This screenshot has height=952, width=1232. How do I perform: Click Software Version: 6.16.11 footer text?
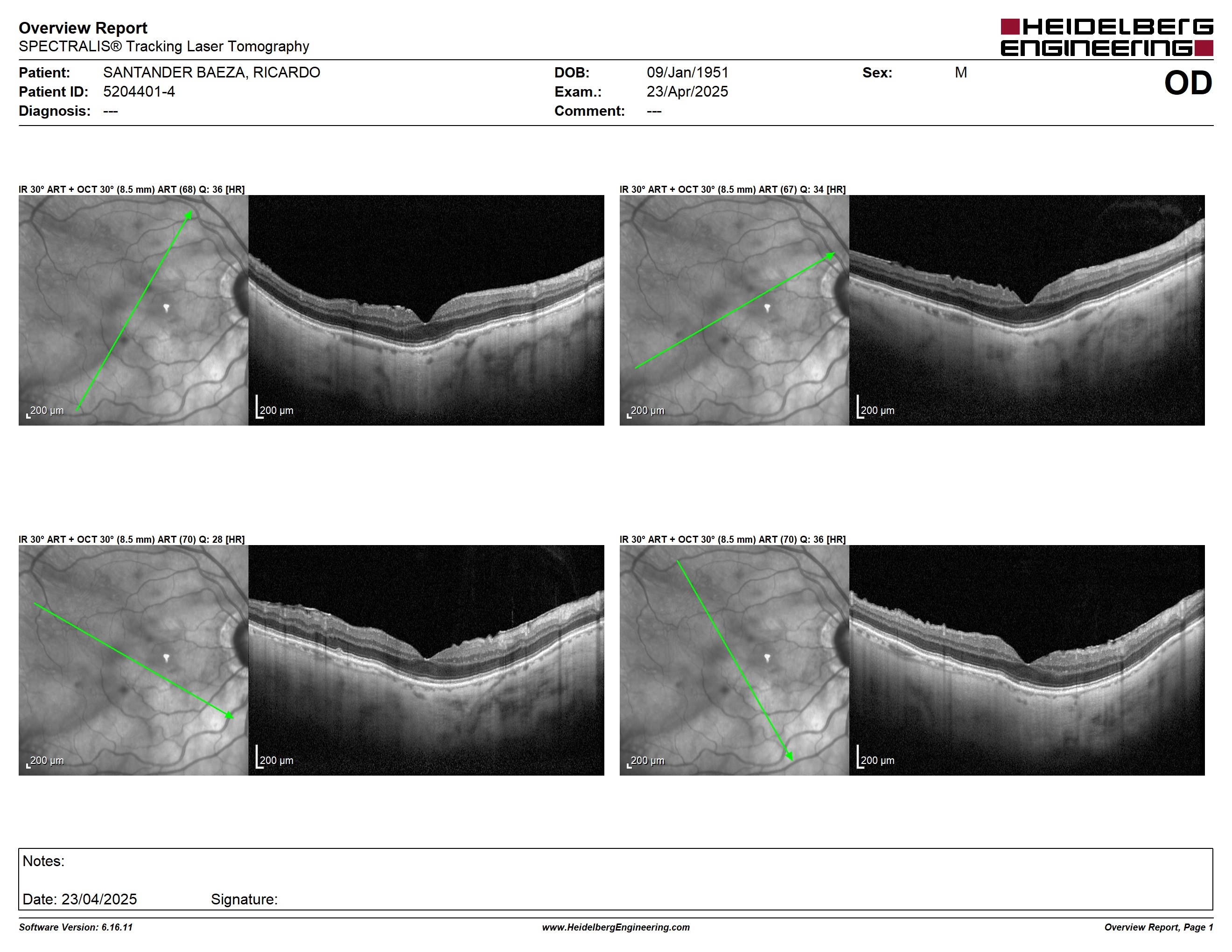pos(76,927)
